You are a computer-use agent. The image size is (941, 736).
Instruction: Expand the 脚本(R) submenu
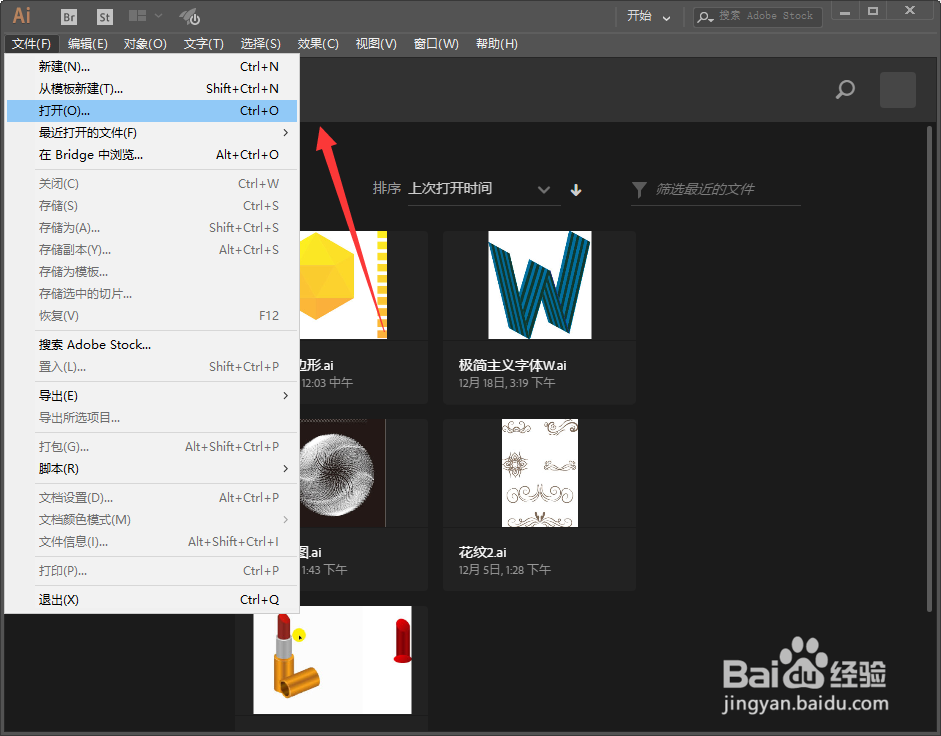(x=152, y=469)
